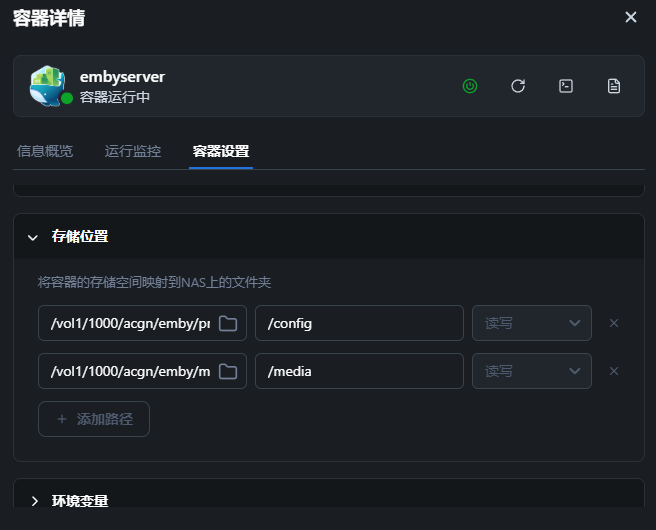Viewport: 656px width, 530px height.
Task: Switch to the 运行监控 tab
Action: point(133,151)
